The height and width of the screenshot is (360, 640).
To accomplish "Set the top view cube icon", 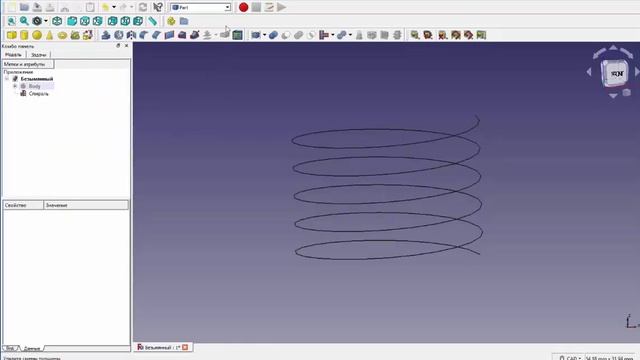I will click(84, 21).
